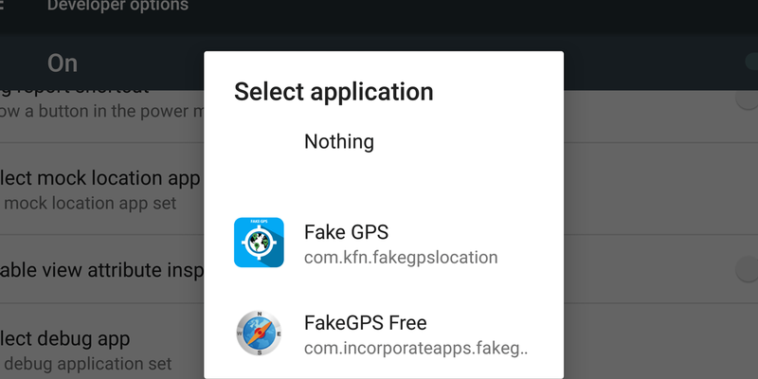Tap the blue Fake GPS app icon
The width and height of the screenshot is (758, 379).
click(x=259, y=242)
